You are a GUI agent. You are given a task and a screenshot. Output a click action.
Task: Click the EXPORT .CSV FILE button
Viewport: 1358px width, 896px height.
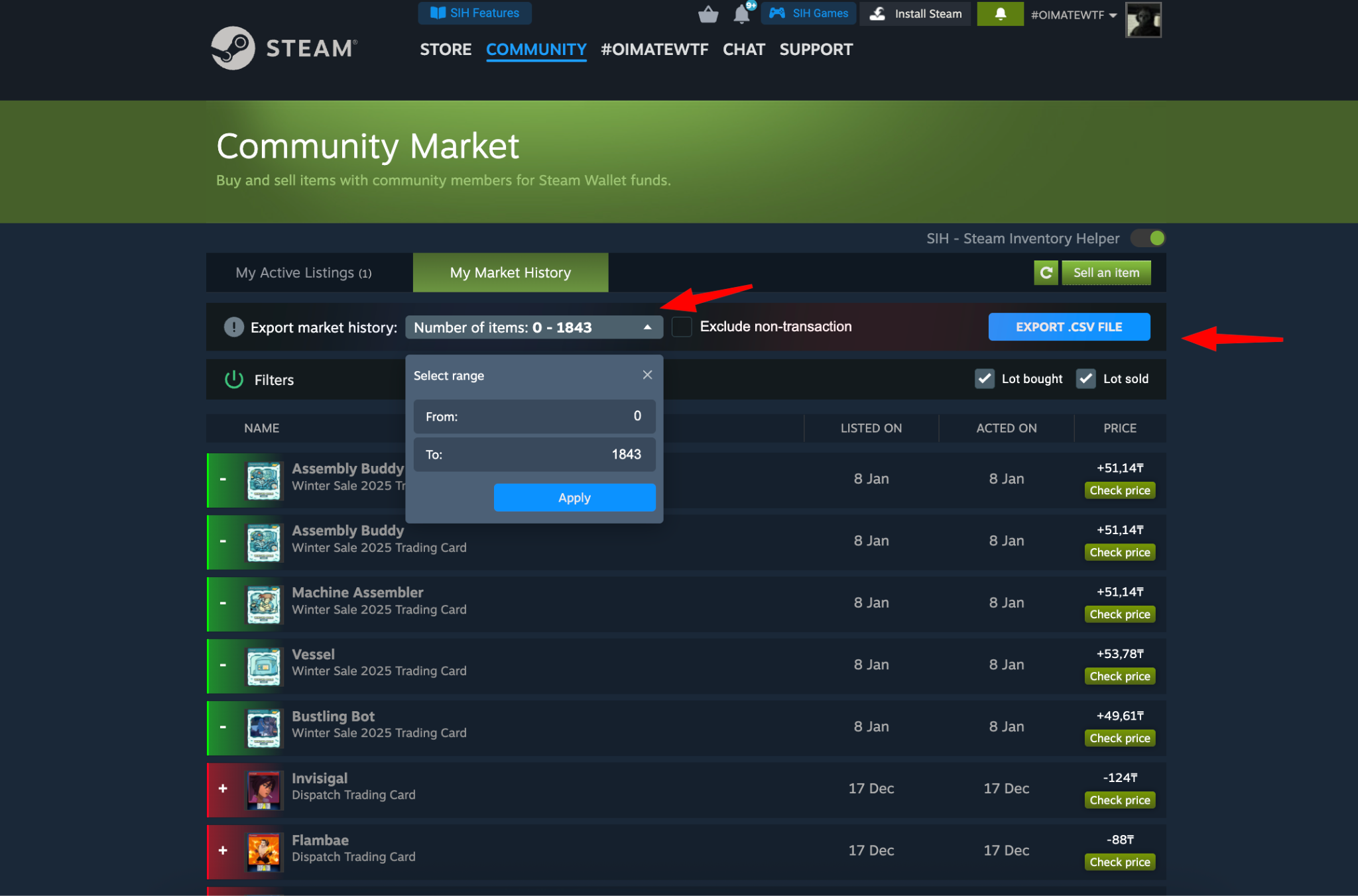click(x=1068, y=326)
